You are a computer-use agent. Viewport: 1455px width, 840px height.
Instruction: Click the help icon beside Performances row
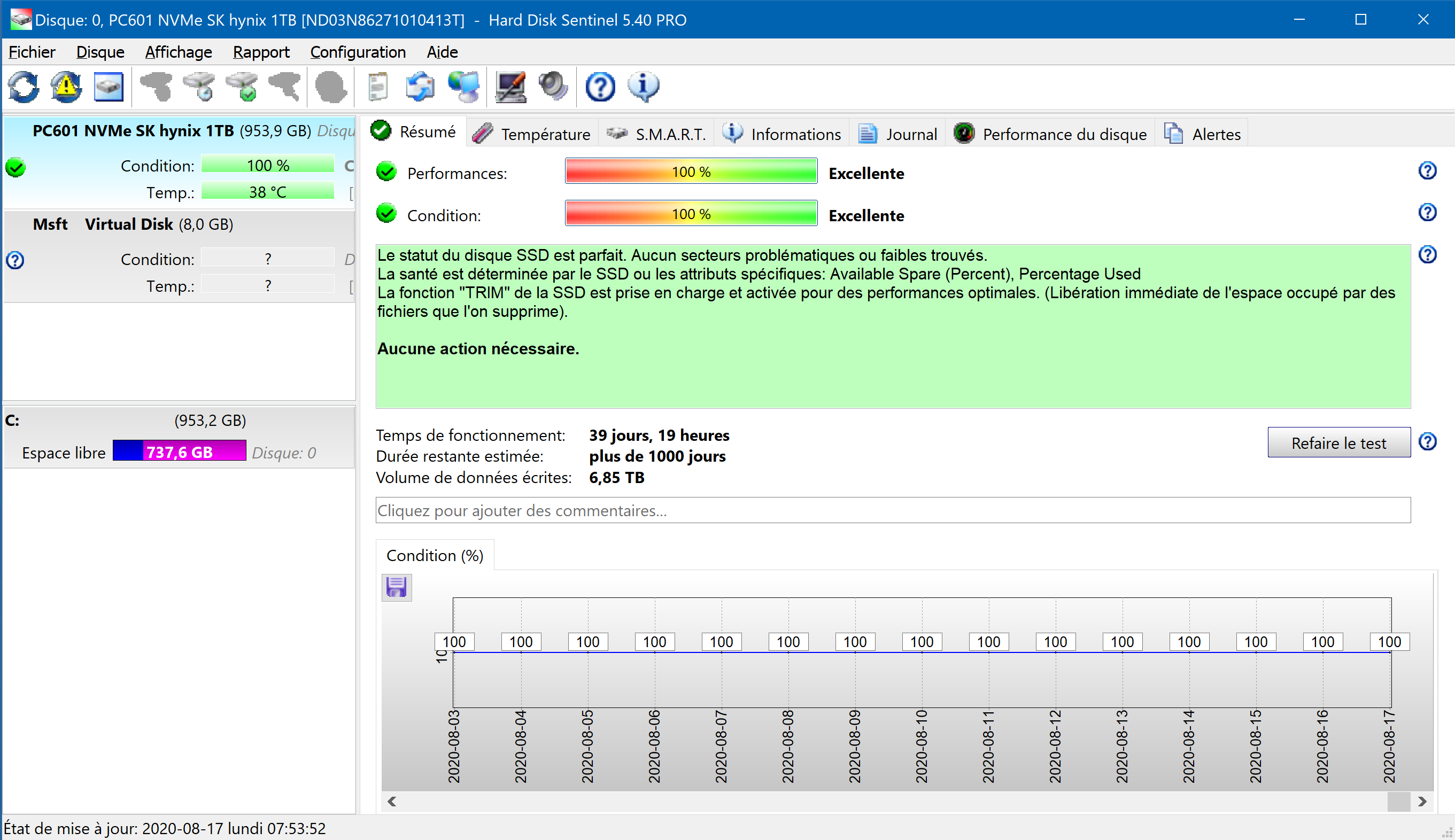(x=1427, y=171)
